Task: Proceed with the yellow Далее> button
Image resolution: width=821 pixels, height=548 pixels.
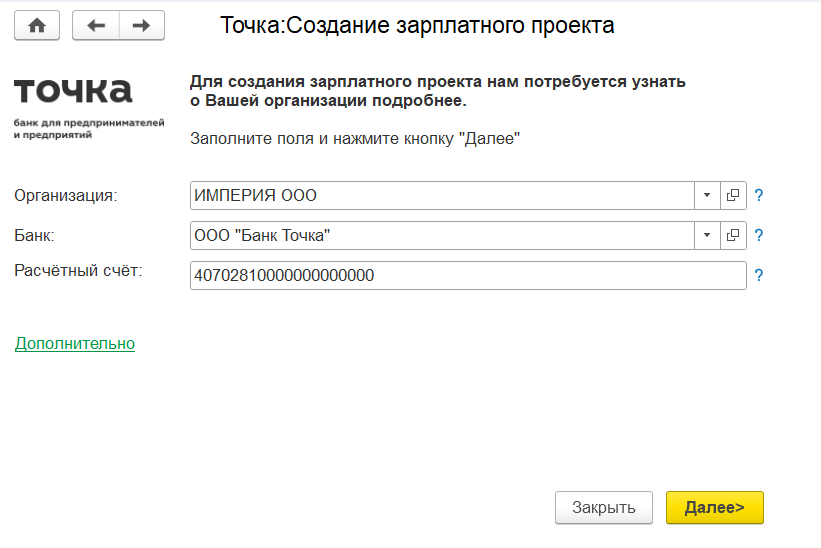Action: (714, 507)
